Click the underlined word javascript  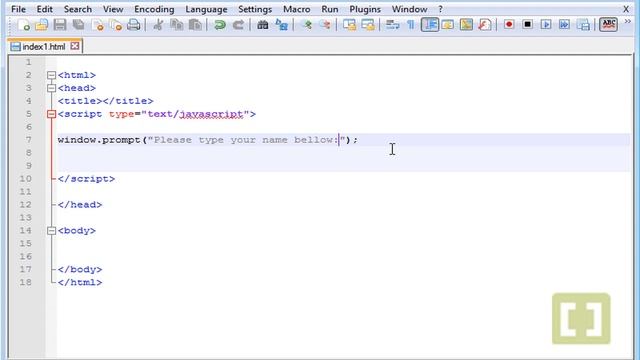coord(211,114)
